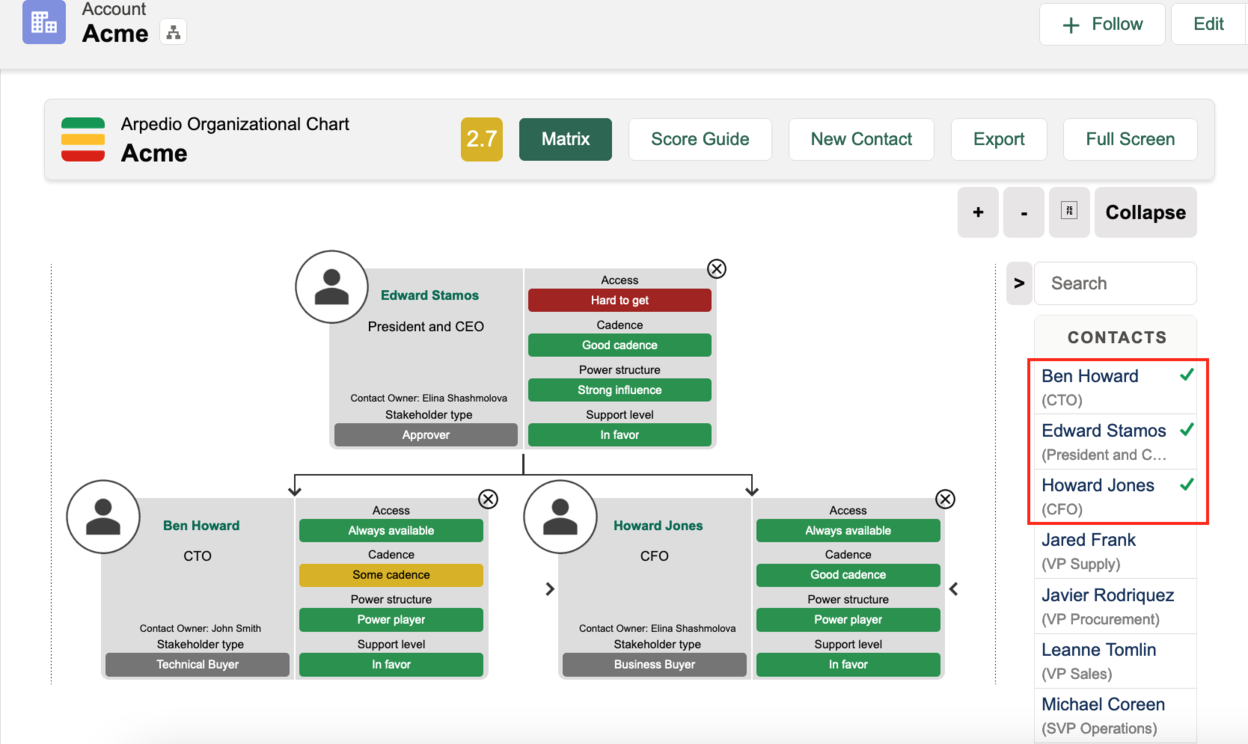
Task: Zoom in with the plus button
Action: pyautogui.click(x=978, y=212)
